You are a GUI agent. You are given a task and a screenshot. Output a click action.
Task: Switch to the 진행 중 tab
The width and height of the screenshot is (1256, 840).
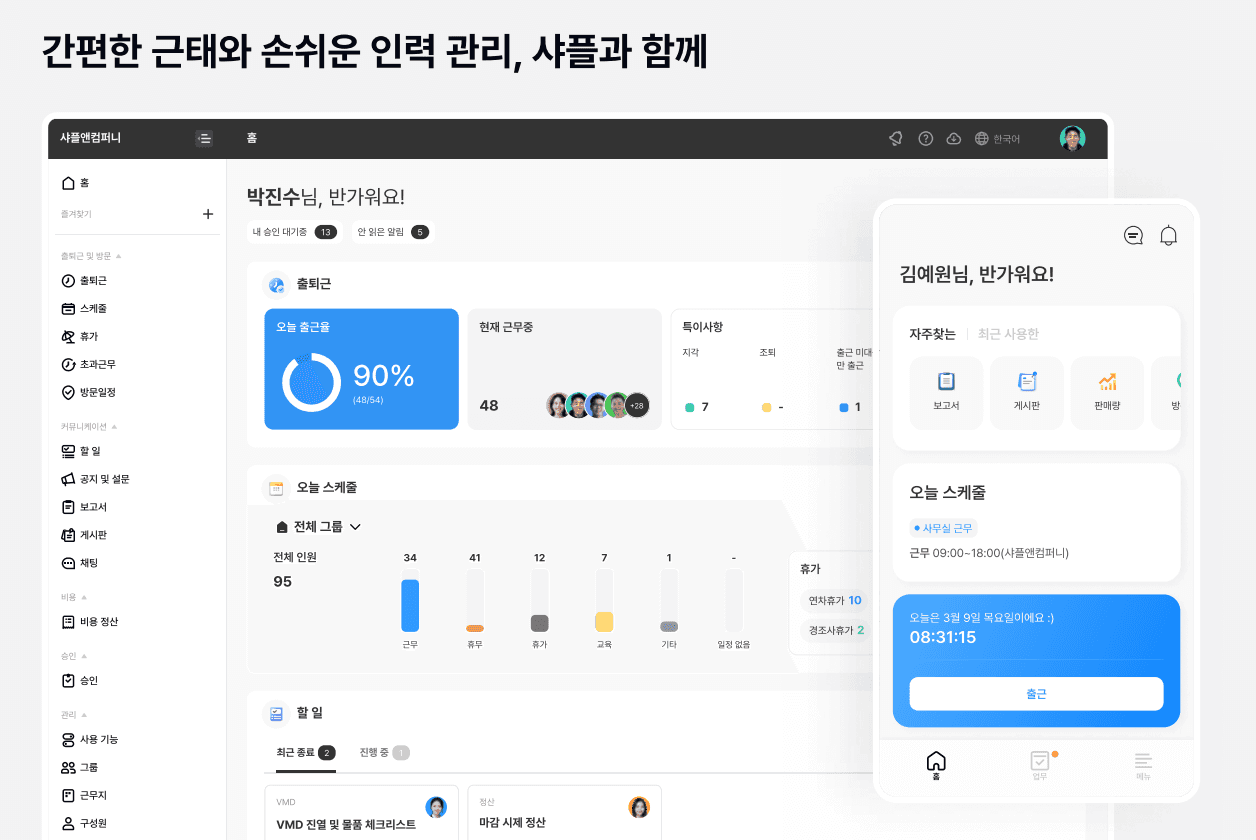384,753
